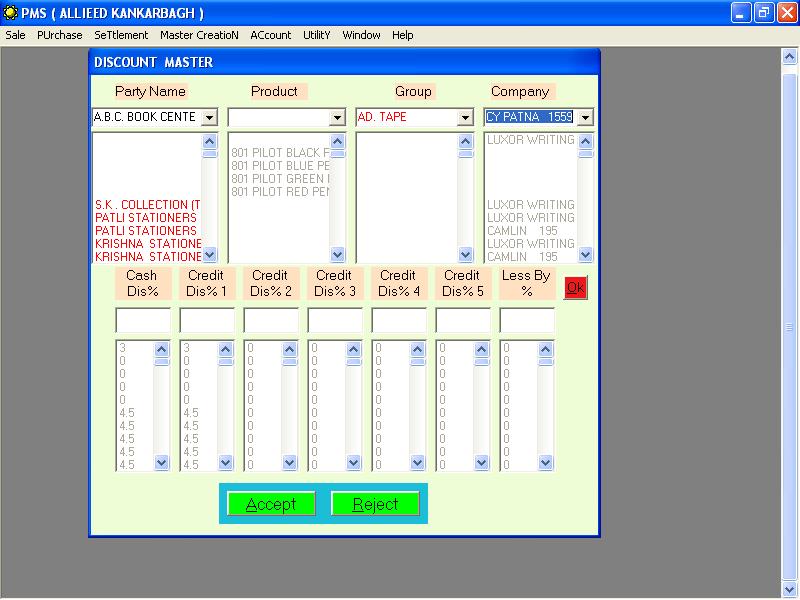The width and height of the screenshot is (800, 600).
Task: Click the PMS application icon in title bar
Action: click(11, 13)
